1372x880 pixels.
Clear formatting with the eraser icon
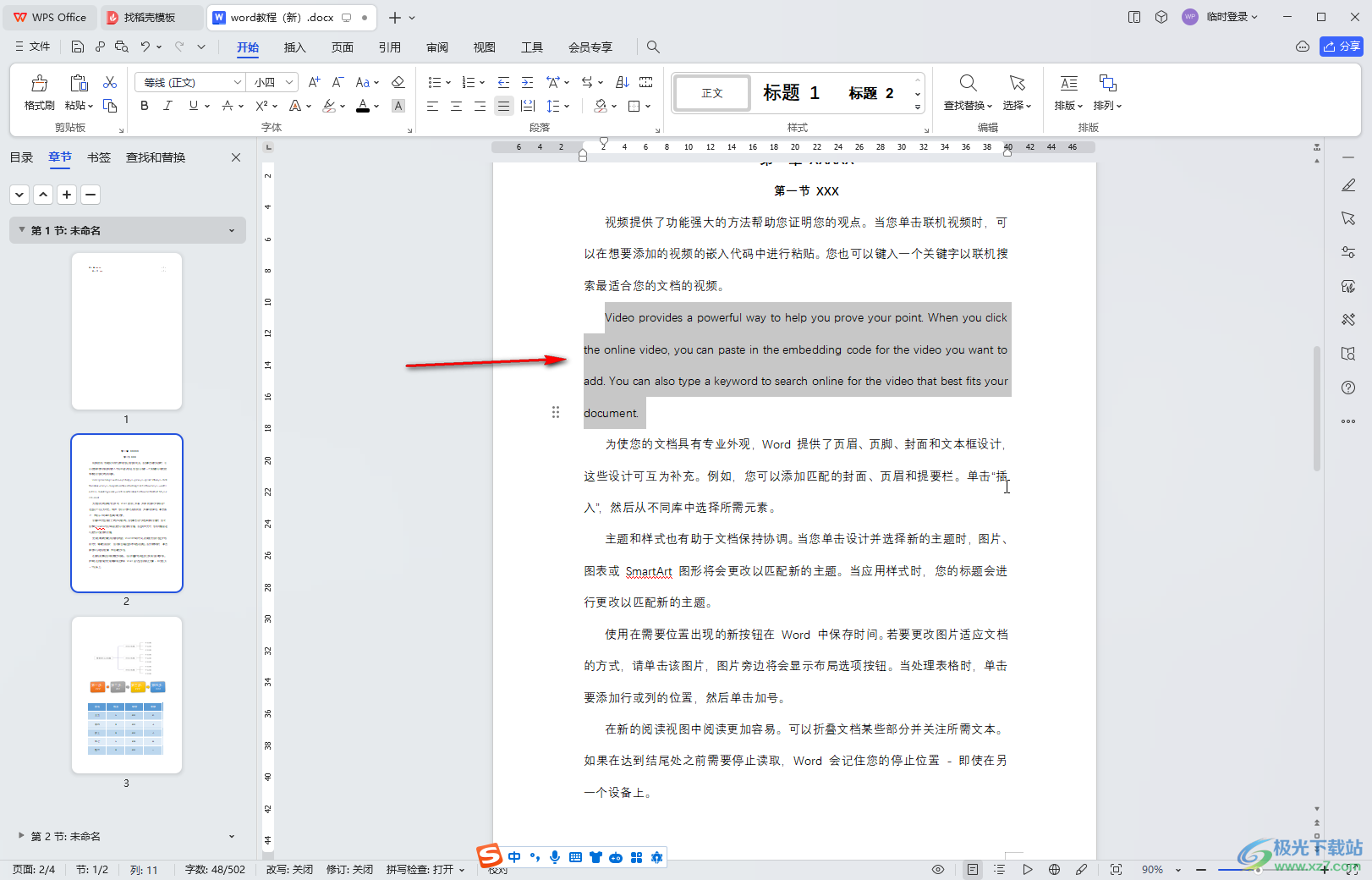(398, 82)
